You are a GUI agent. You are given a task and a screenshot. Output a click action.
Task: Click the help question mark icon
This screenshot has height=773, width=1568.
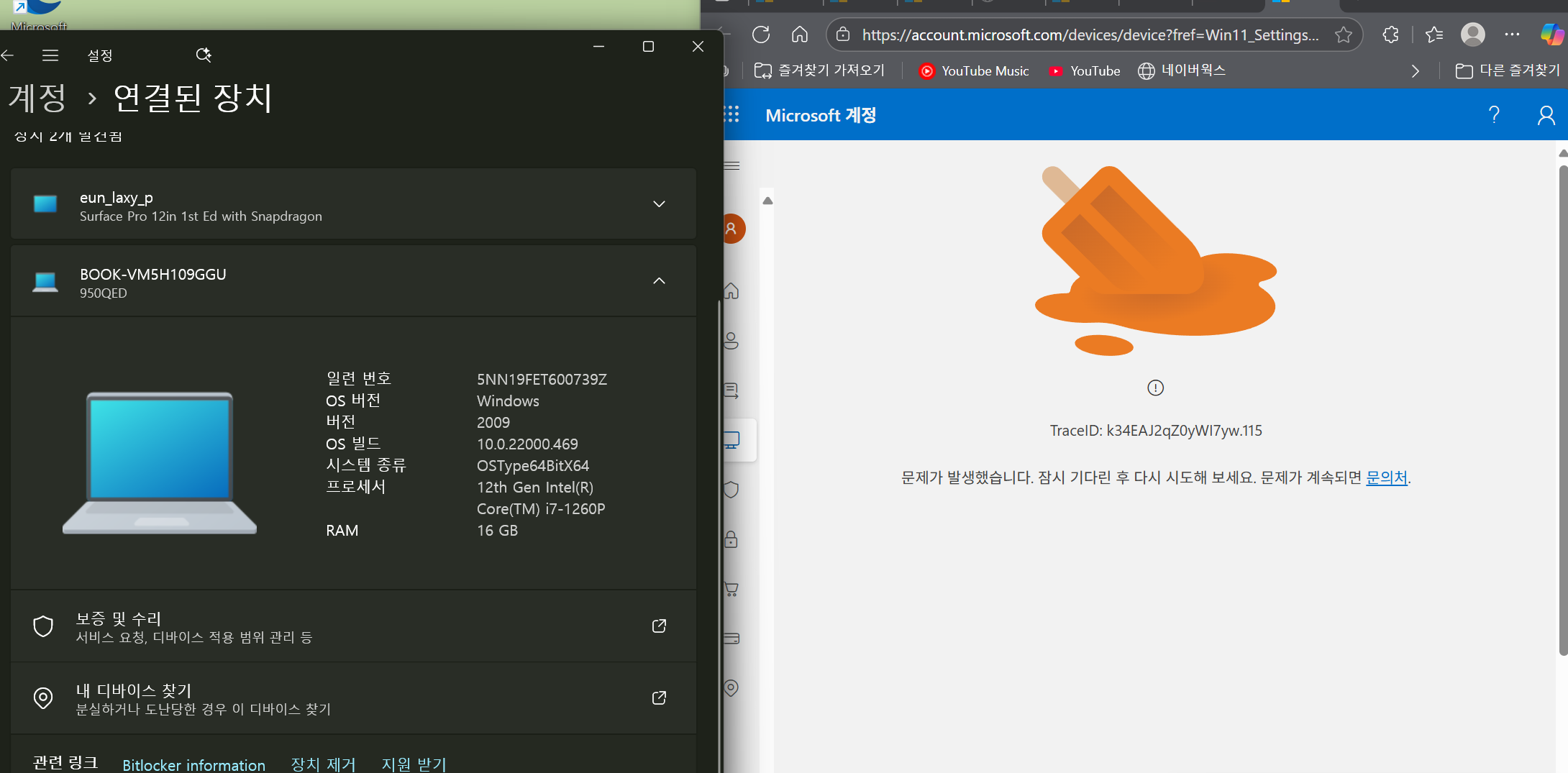pyautogui.click(x=1494, y=115)
